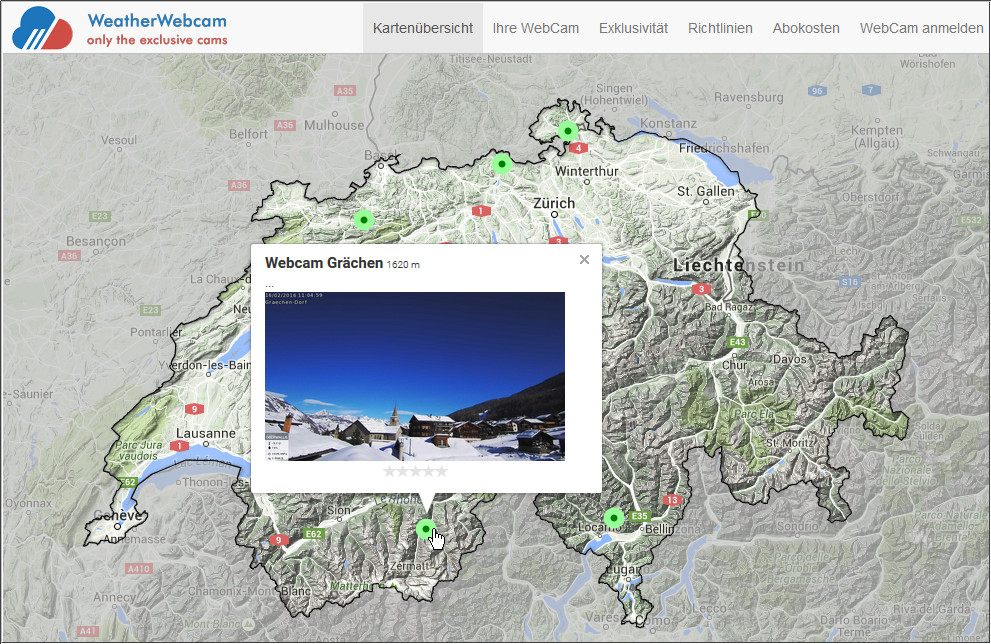Select the green webcam marker north of Zürich
Viewport: 991px width, 644px height.
[502, 164]
